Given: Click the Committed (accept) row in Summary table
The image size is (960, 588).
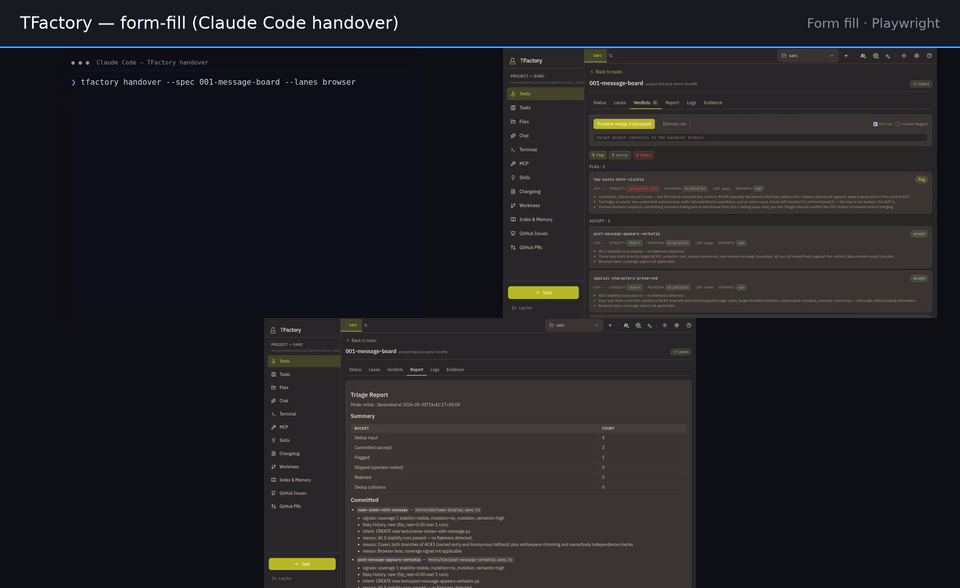Looking at the screenshot, I should [x=518, y=448].
